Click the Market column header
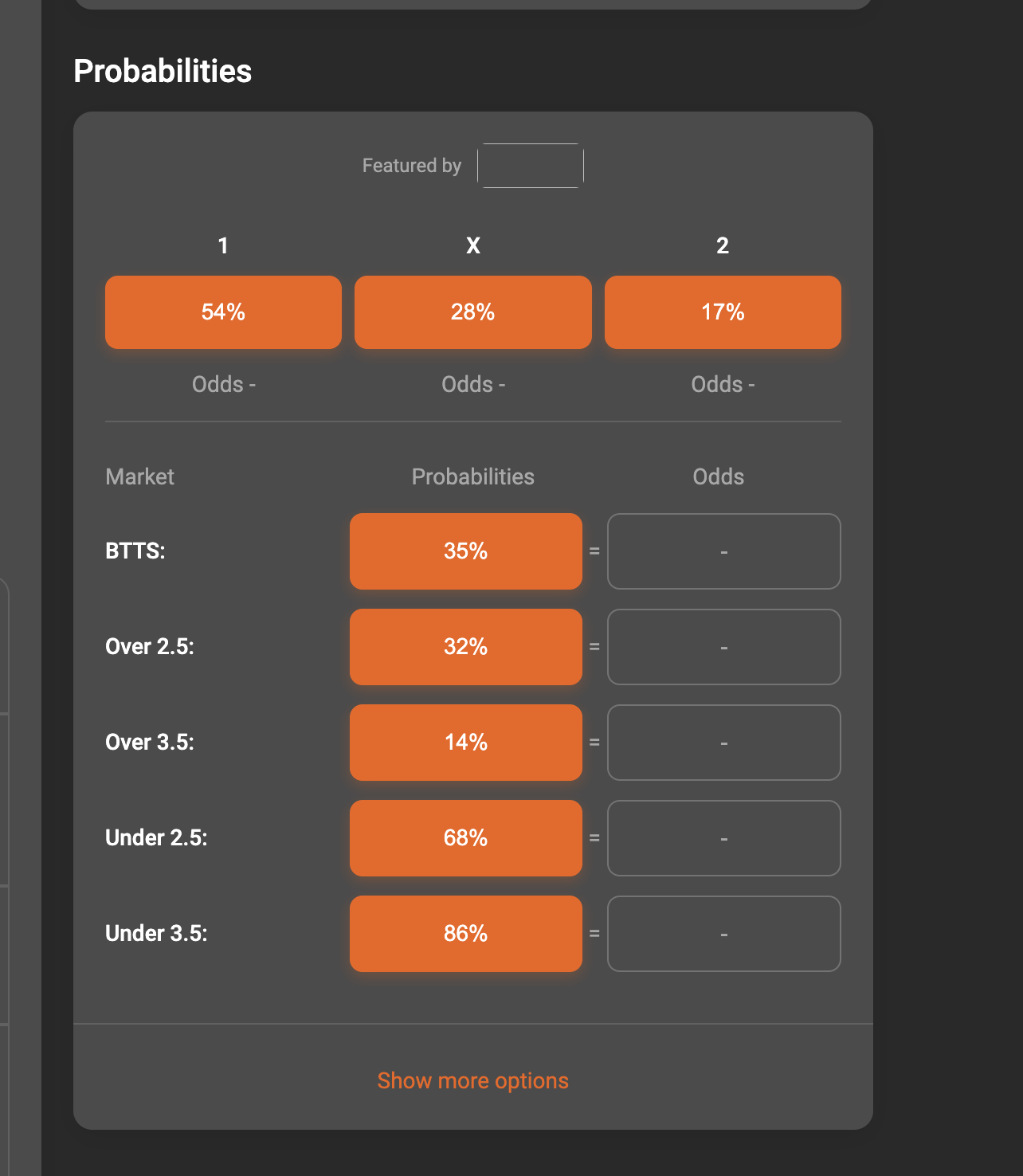This screenshot has height=1176, width=1023. tap(139, 476)
